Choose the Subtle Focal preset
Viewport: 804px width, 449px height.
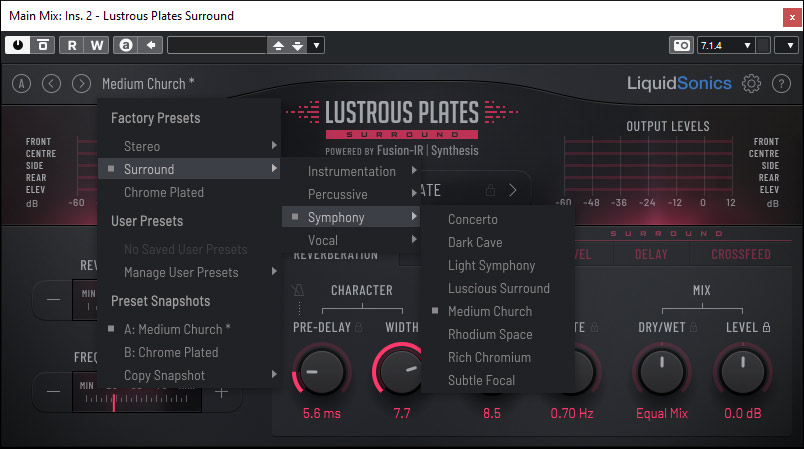497,380
